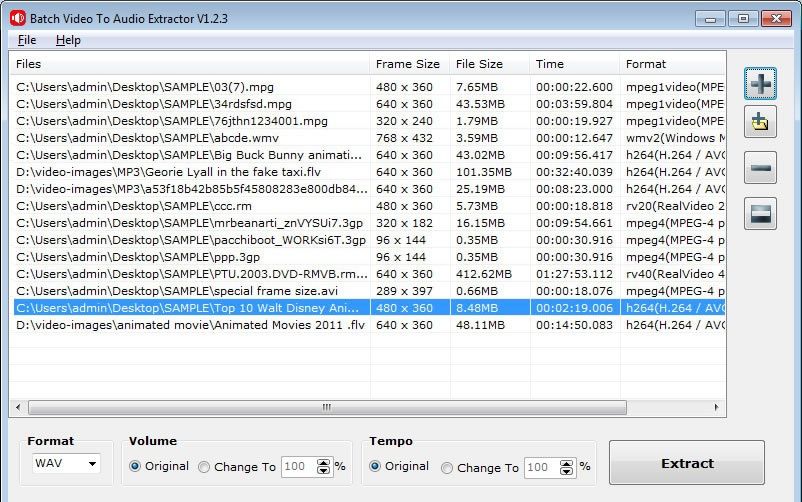Click the clear all files icon

(x=760, y=213)
